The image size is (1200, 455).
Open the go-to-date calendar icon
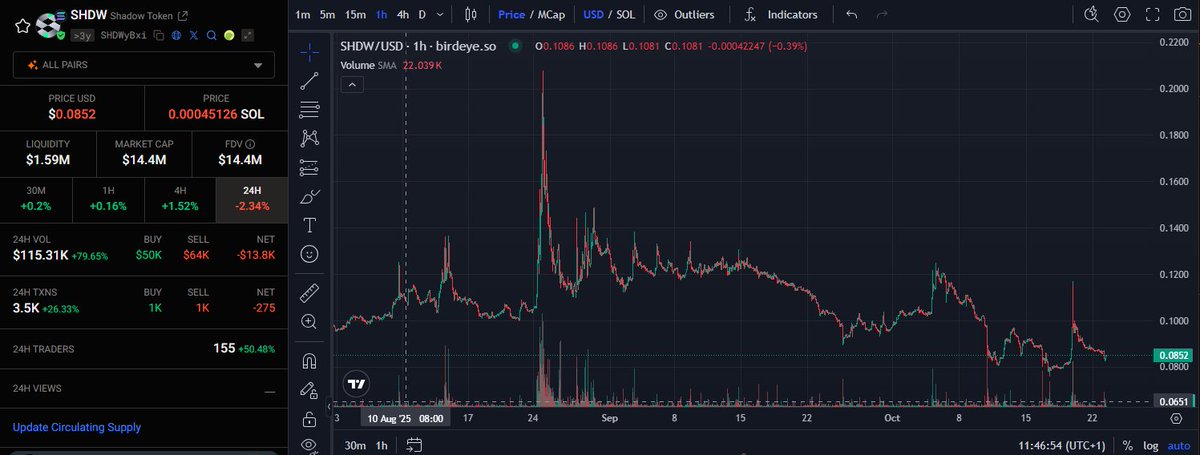[x=415, y=445]
